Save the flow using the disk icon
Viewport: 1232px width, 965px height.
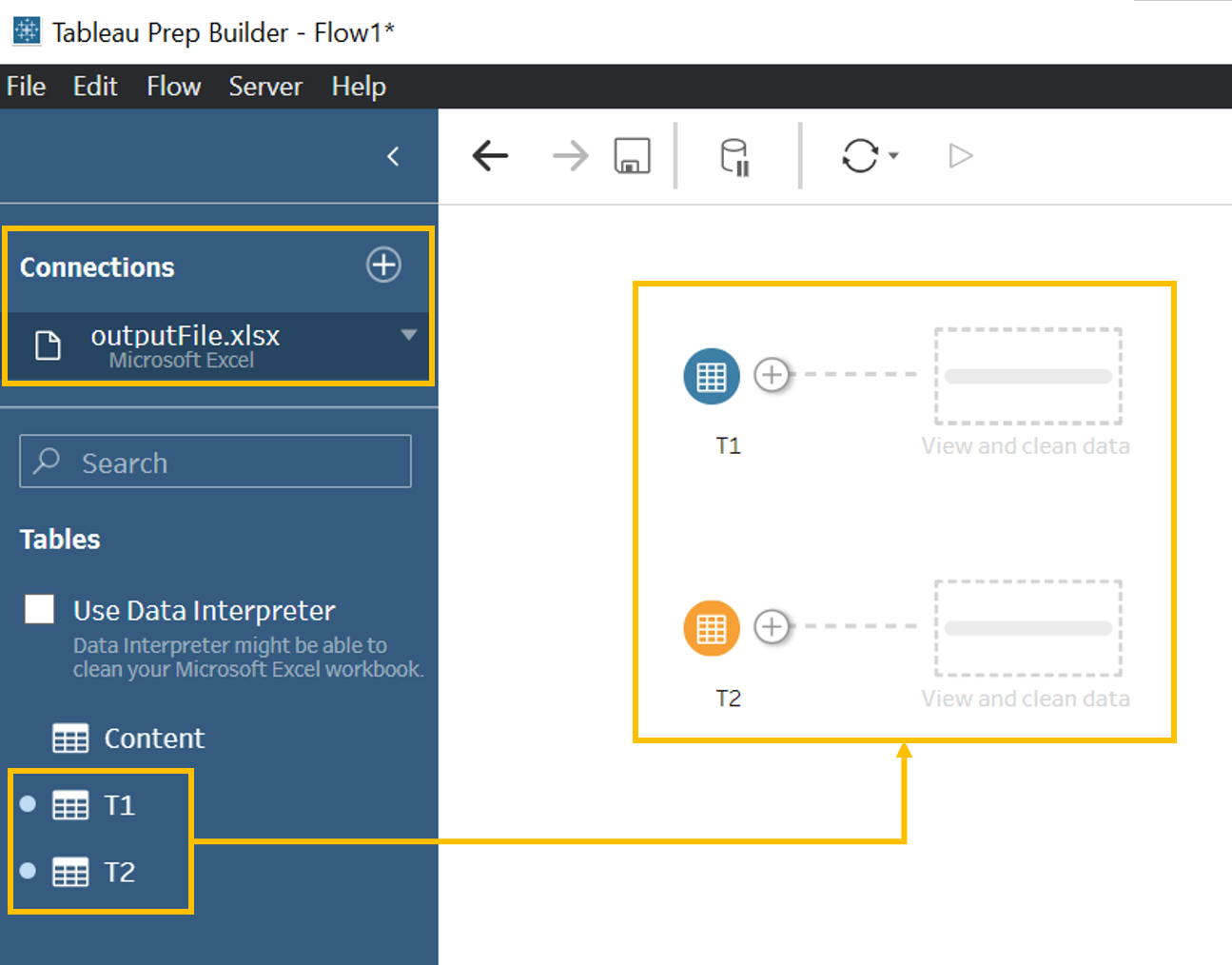coord(632,155)
